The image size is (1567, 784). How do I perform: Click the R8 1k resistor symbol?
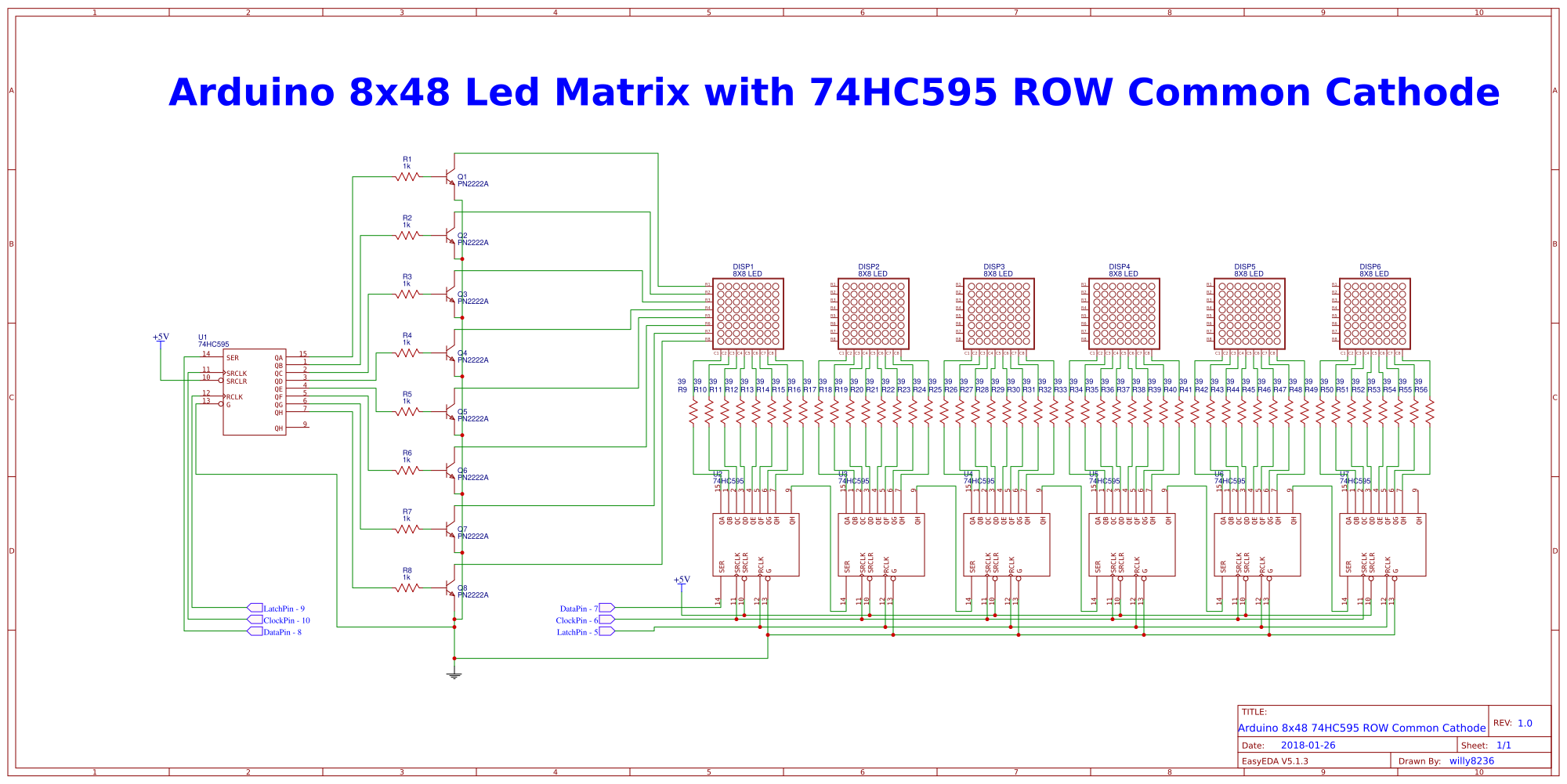pyautogui.click(x=407, y=588)
